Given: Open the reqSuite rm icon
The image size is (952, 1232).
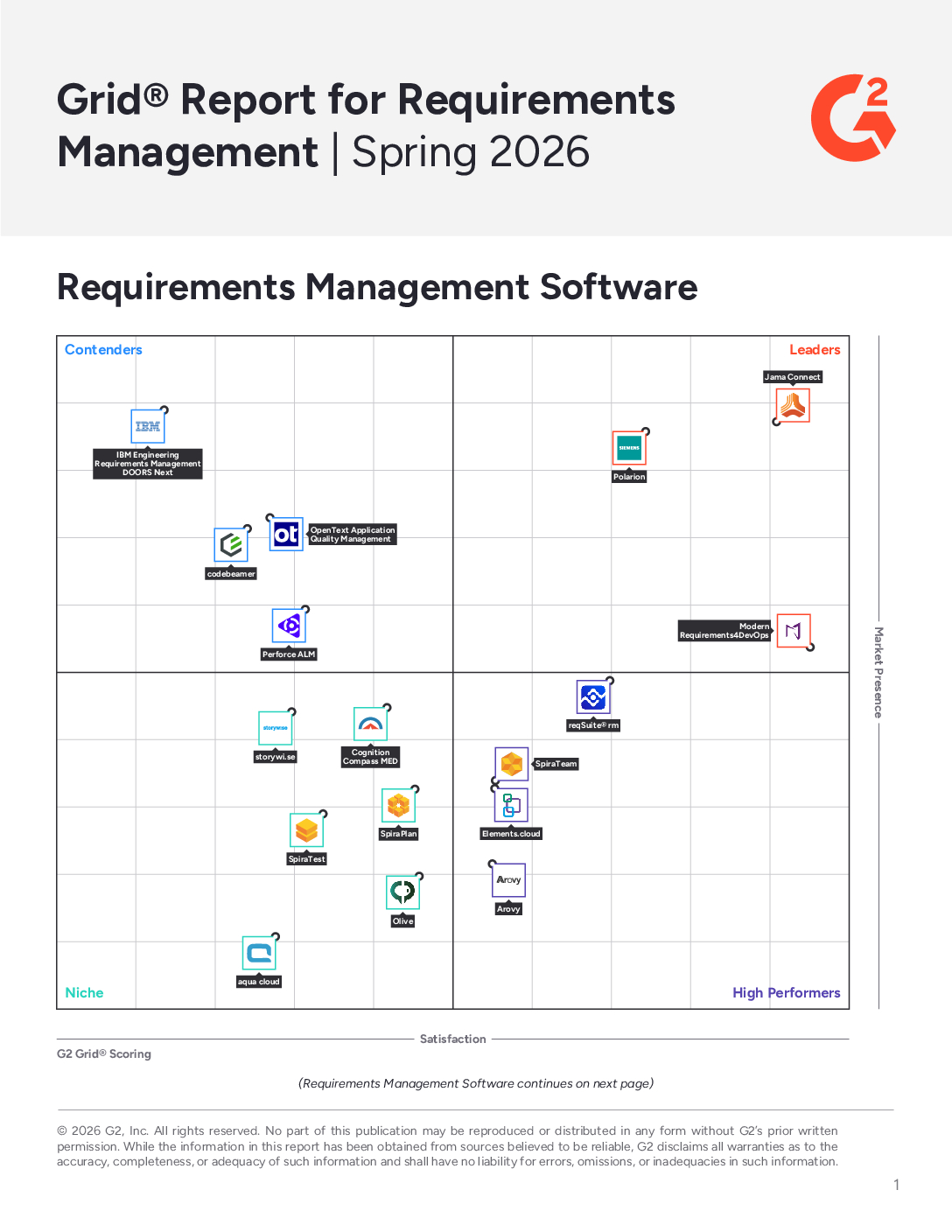Looking at the screenshot, I should (593, 697).
